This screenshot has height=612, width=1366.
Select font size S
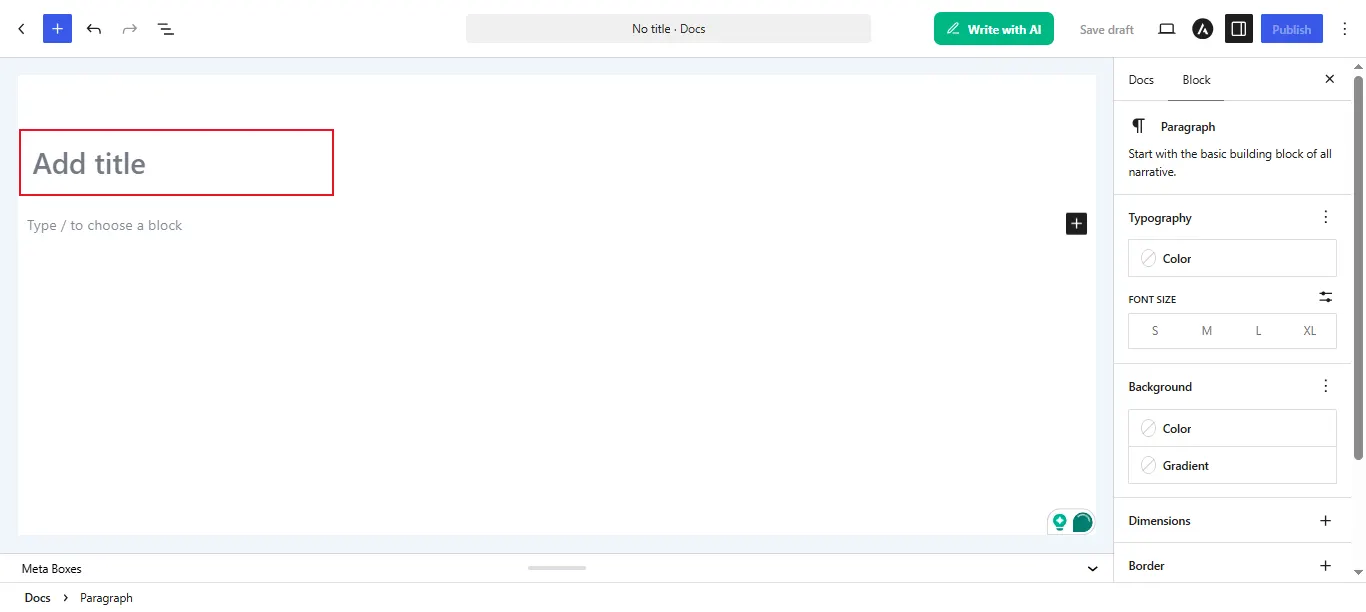click(x=1155, y=330)
